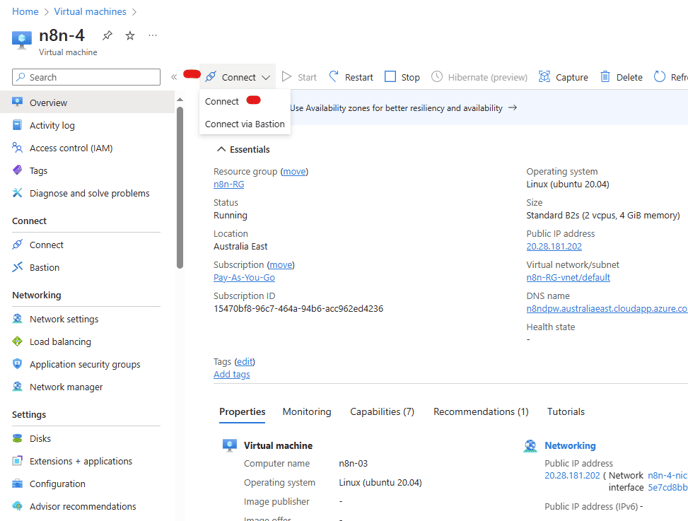This screenshot has height=521, width=688.
Task: Click the public IP address 20.28.181.202 link
Action: tap(554, 246)
